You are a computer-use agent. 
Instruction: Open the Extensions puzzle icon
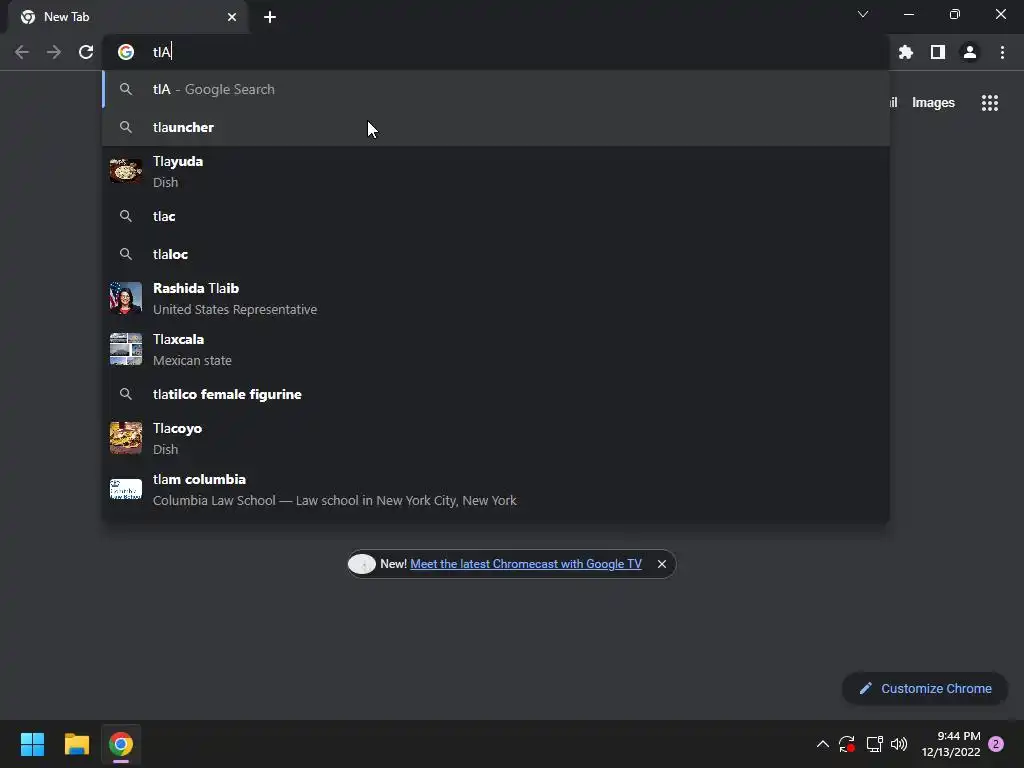(x=906, y=52)
